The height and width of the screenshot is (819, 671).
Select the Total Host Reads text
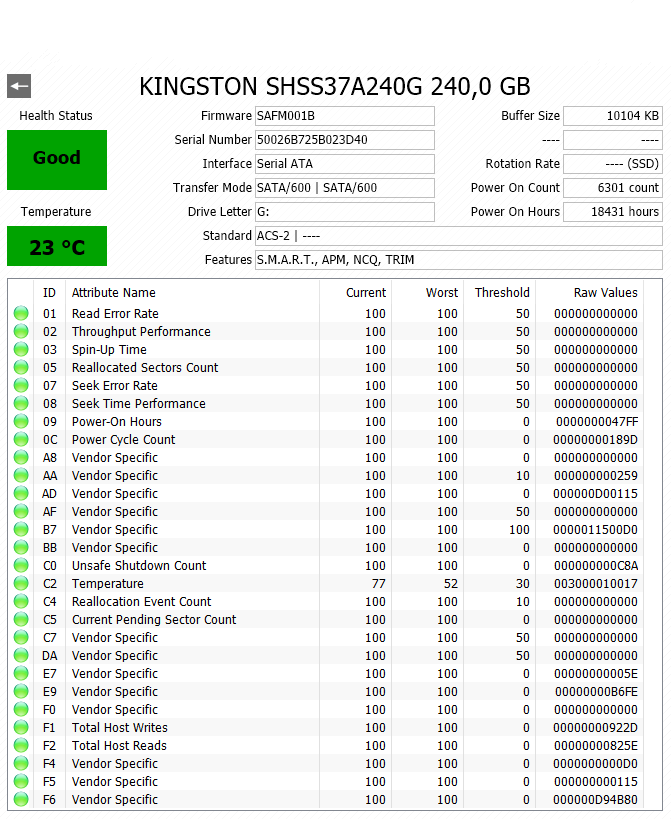pyautogui.click(x=119, y=746)
